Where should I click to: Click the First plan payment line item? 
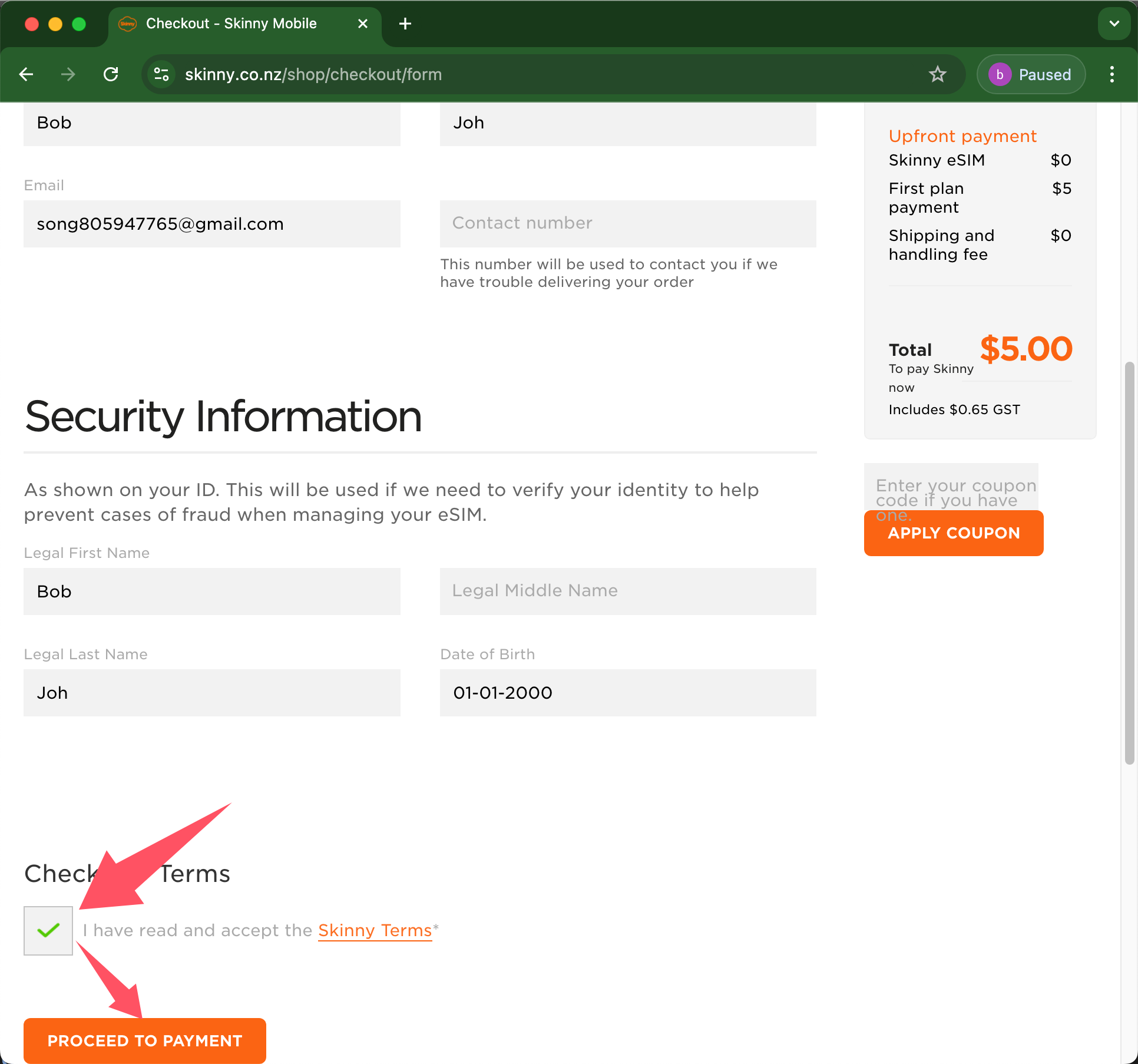click(x=980, y=198)
